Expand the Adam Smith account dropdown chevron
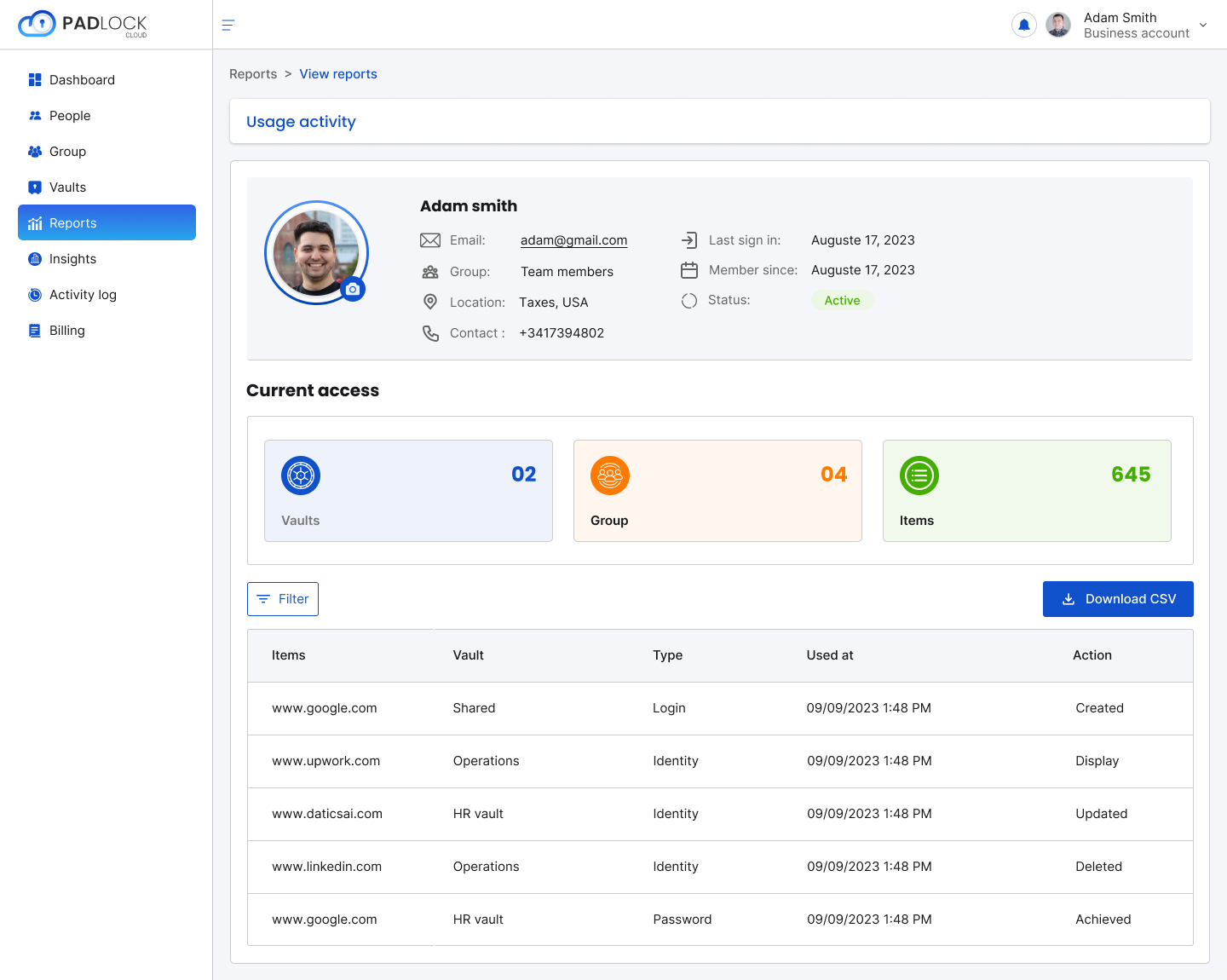1227x980 pixels. click(1203, 25)
